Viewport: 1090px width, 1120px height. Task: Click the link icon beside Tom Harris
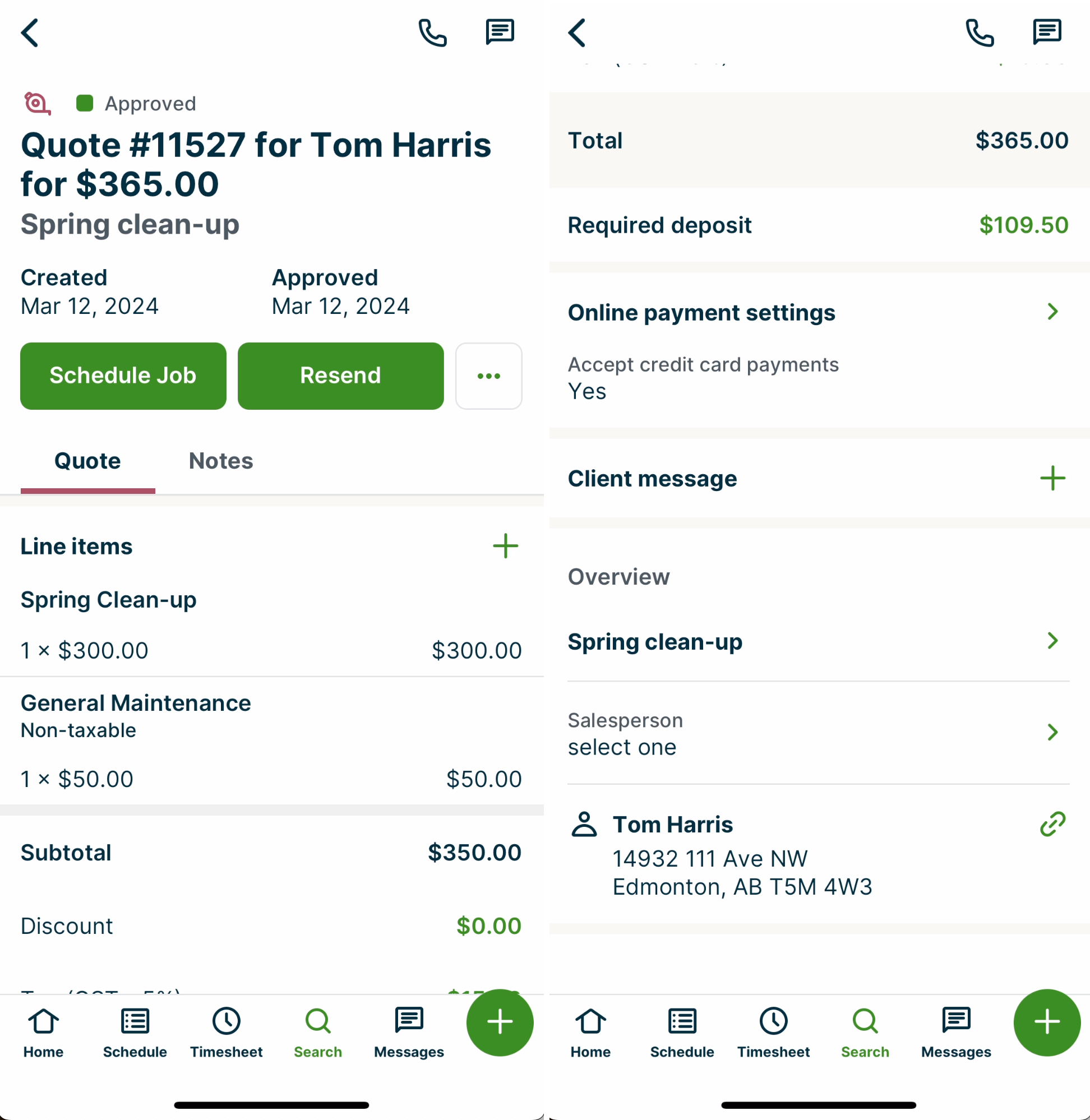(1052, 824)
